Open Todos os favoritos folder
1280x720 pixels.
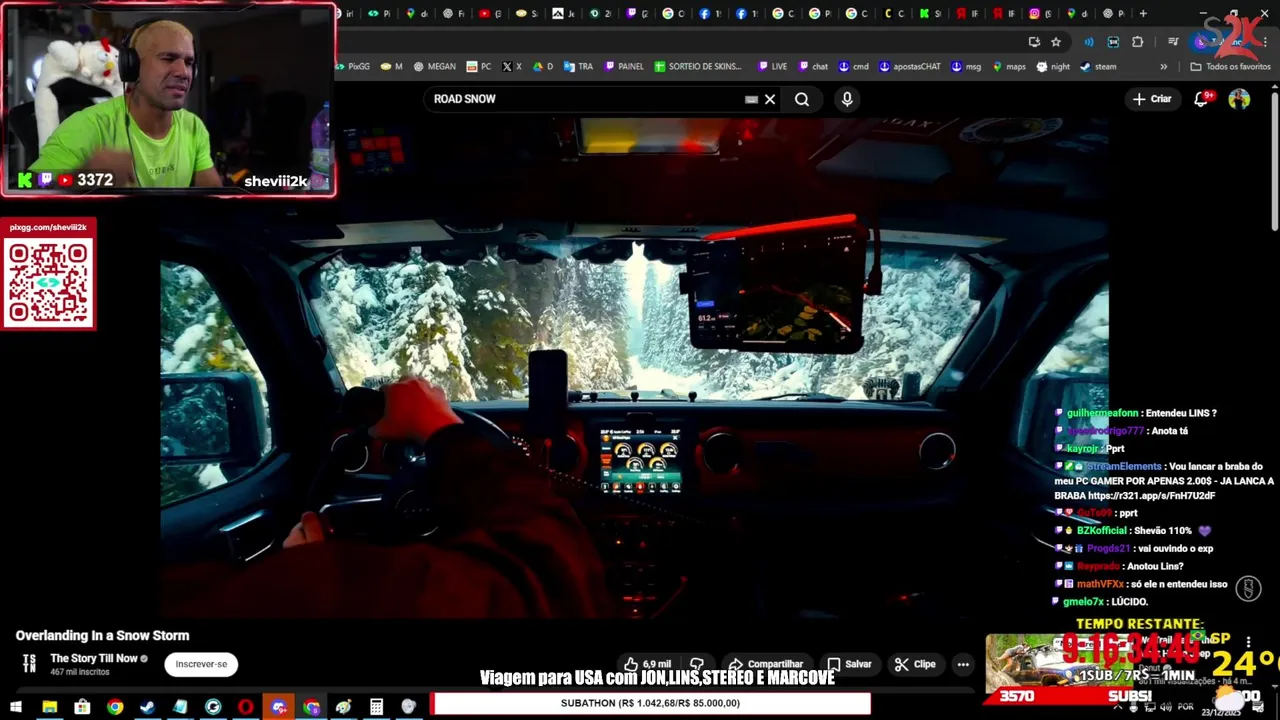click(x=1230, y=66)
